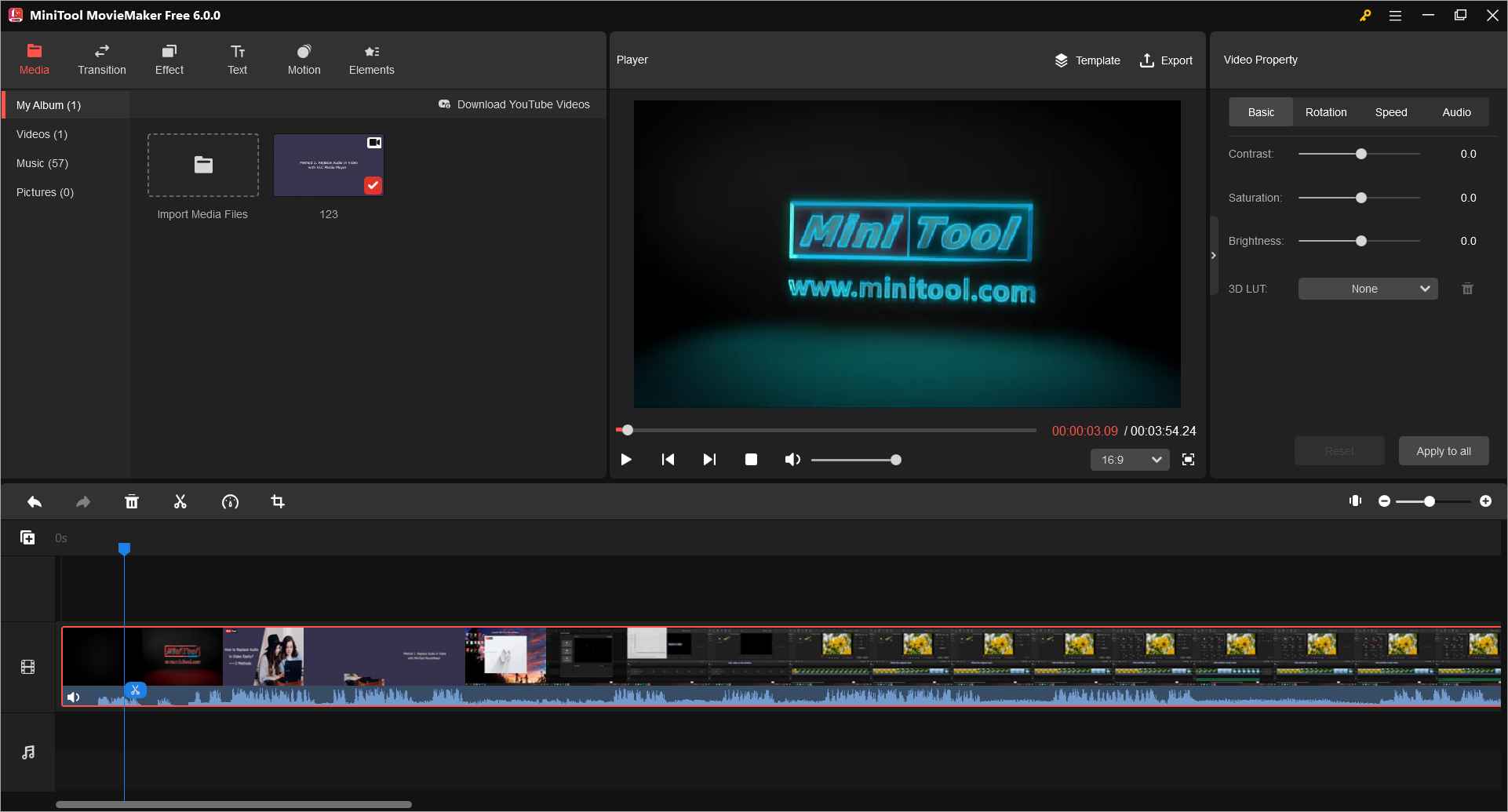The image size is (1508, 812).
Task: Adjust timeline zoom slider
Action: (x=1434, y=501)
